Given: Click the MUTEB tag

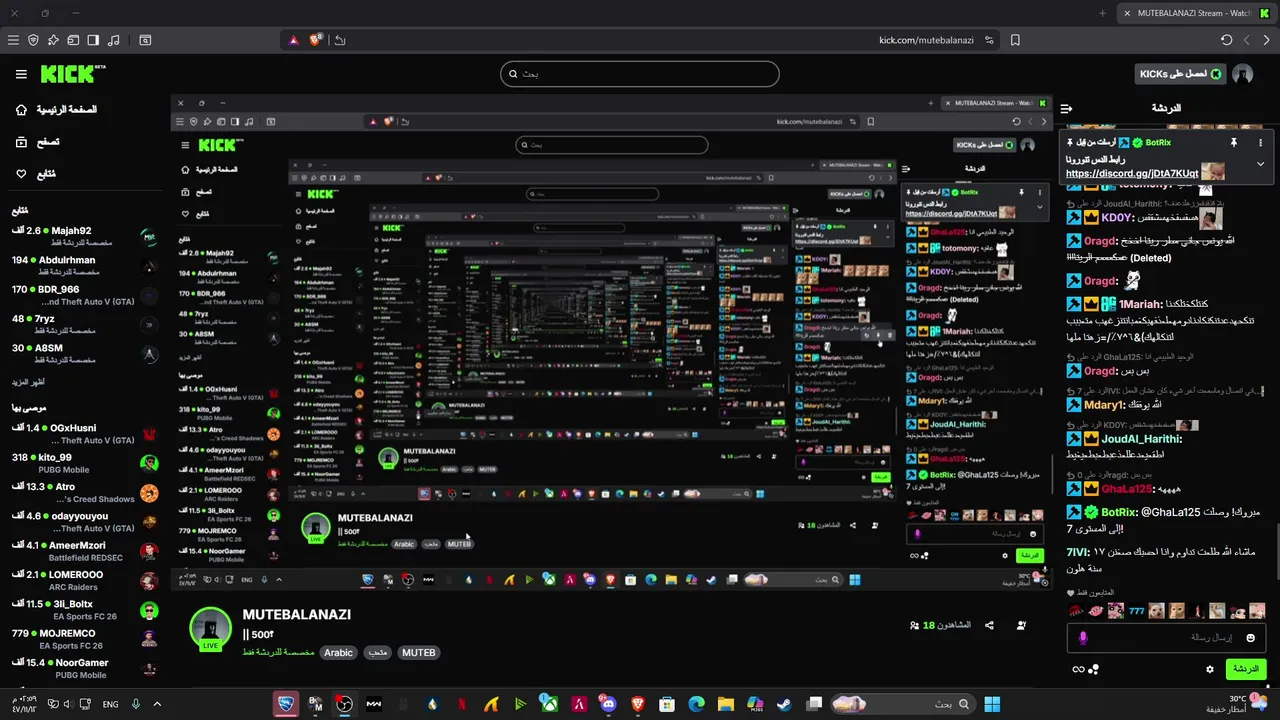Looking at the screenshot, I should (418, 652).
